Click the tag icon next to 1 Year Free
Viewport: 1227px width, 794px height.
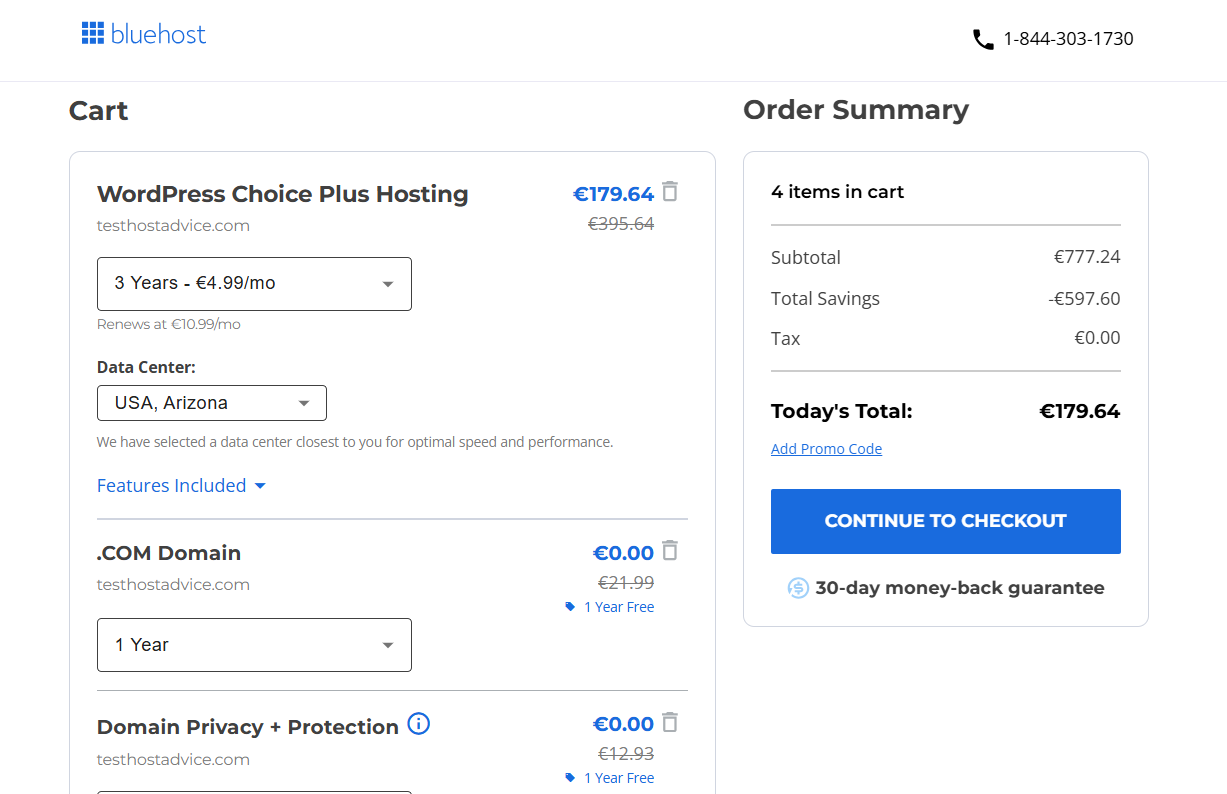tap(569, 606)
